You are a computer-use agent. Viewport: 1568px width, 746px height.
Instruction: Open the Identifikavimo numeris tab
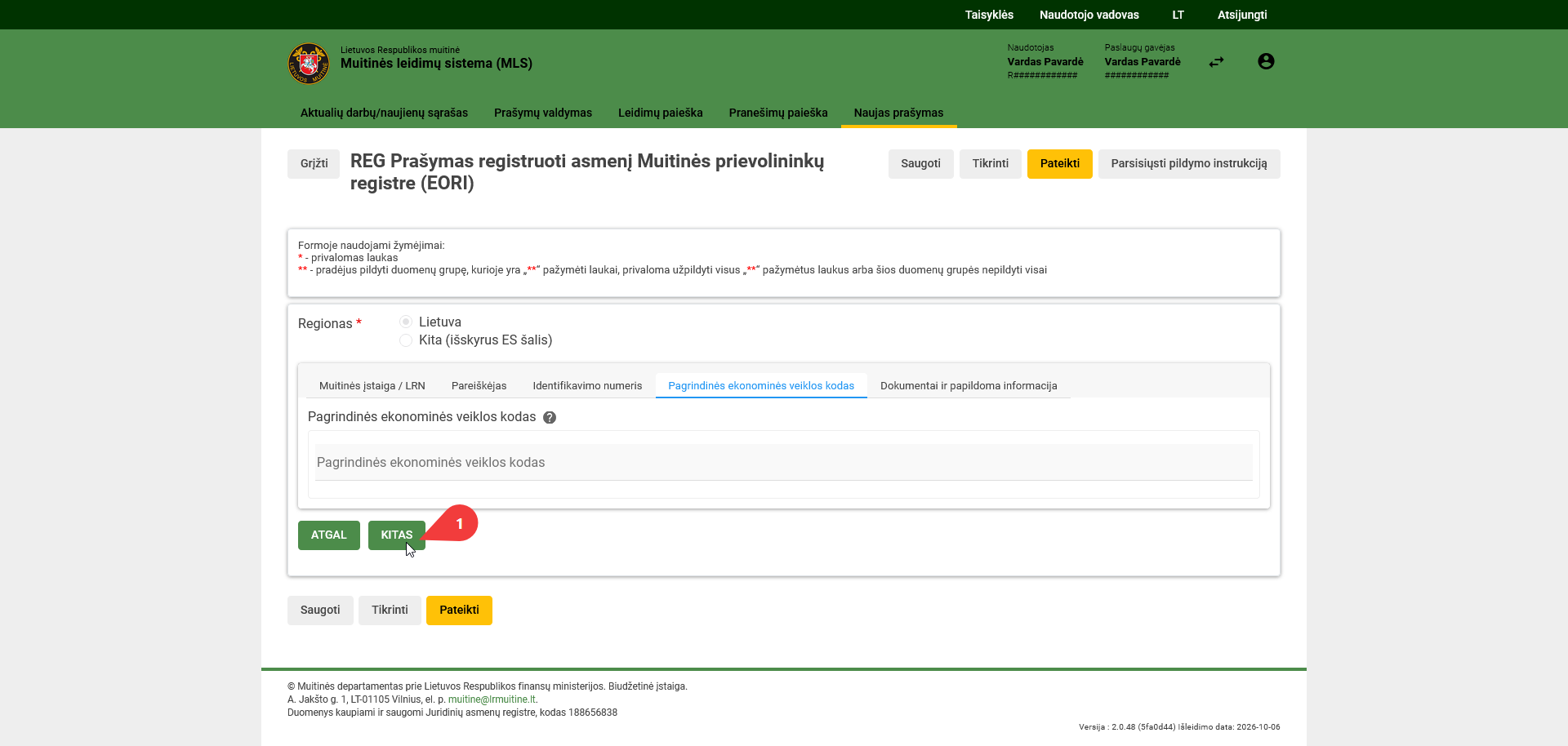pos(587,385)
